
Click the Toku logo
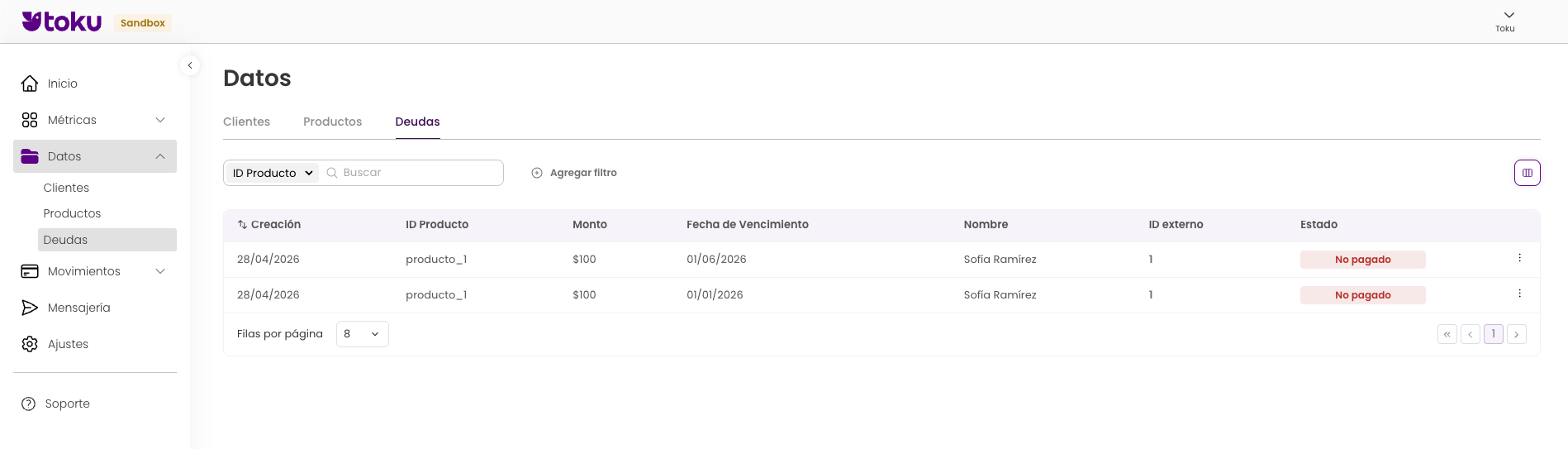click(x=62, y=21)
